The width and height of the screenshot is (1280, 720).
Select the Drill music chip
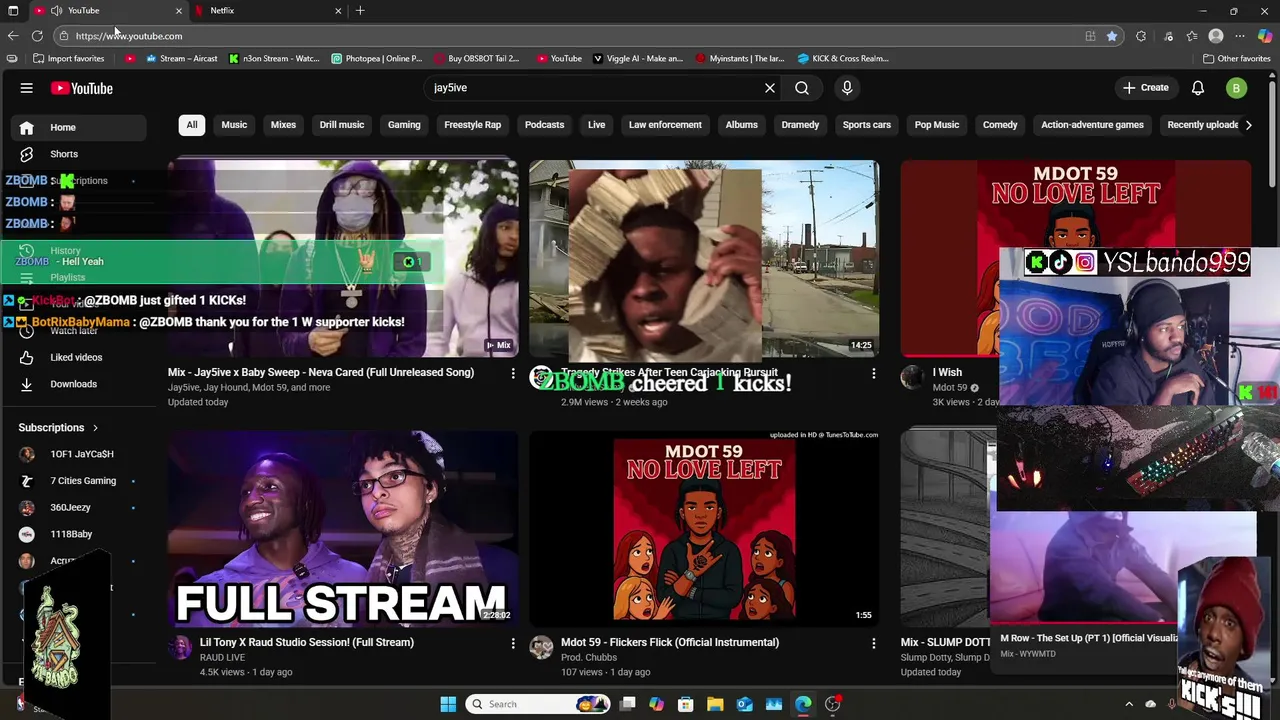pos(342,125)
